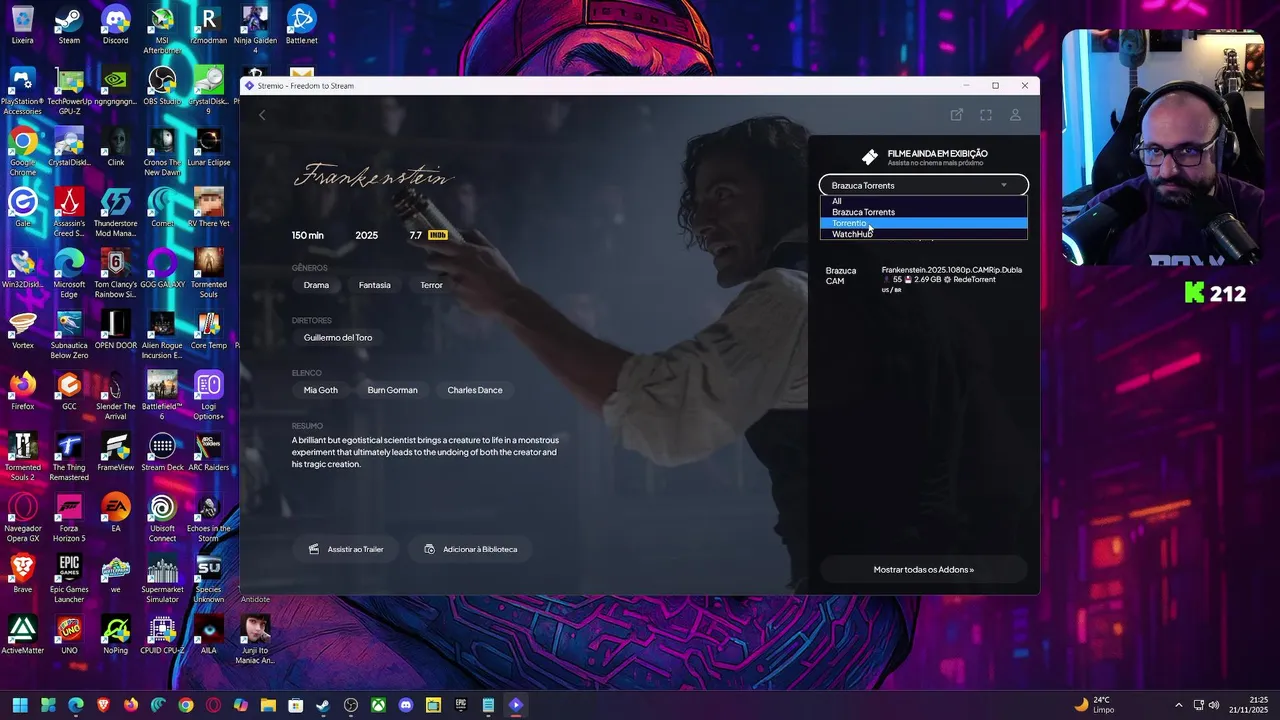This screenshot has height=720, width=1280.
Task: Click Assistir ao Trailer
Action: tap(346, 549)
